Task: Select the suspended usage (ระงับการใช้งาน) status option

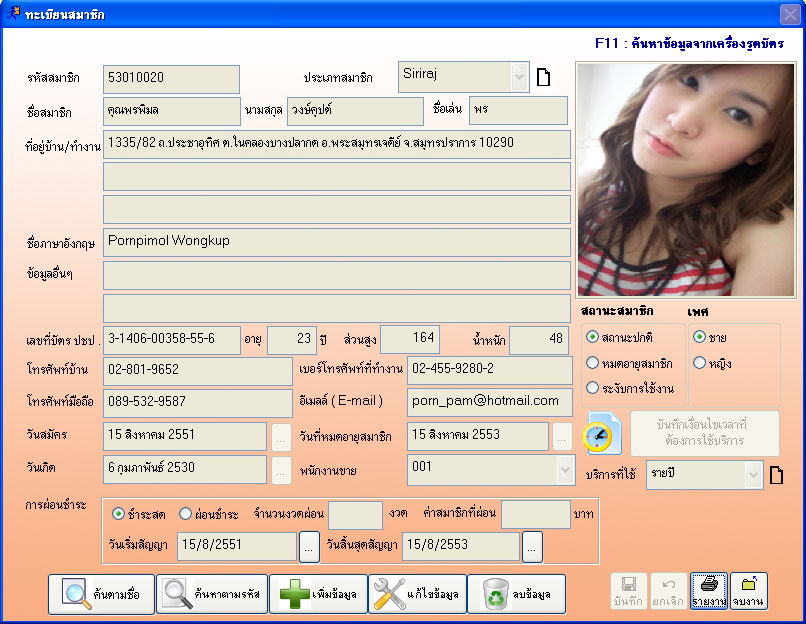Action: pos(592,388)
